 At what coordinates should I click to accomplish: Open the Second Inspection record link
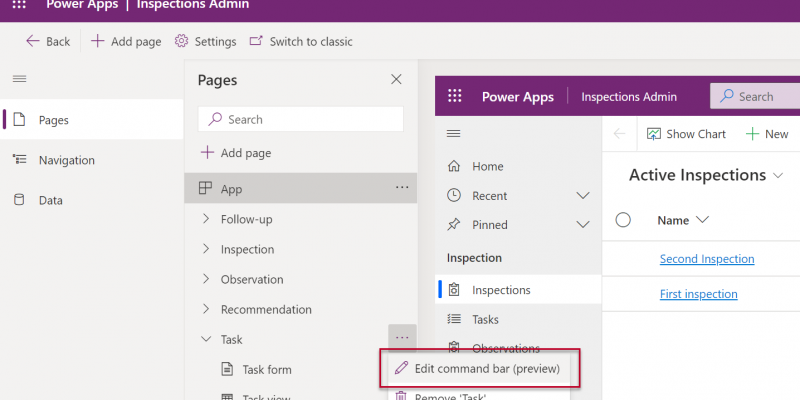(x=707, y=259)
